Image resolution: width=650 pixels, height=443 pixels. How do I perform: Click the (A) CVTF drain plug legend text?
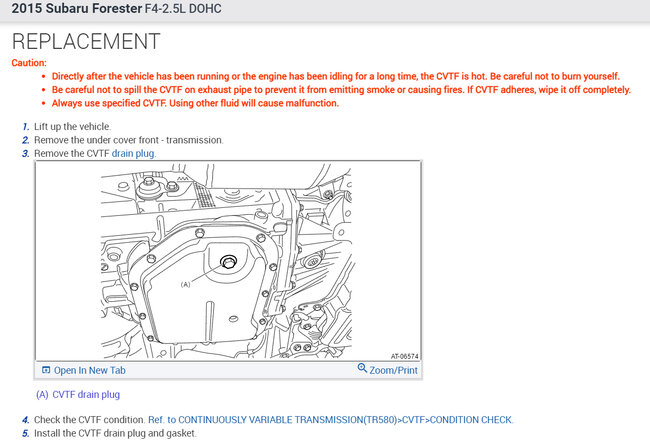[x=78, y=395]
